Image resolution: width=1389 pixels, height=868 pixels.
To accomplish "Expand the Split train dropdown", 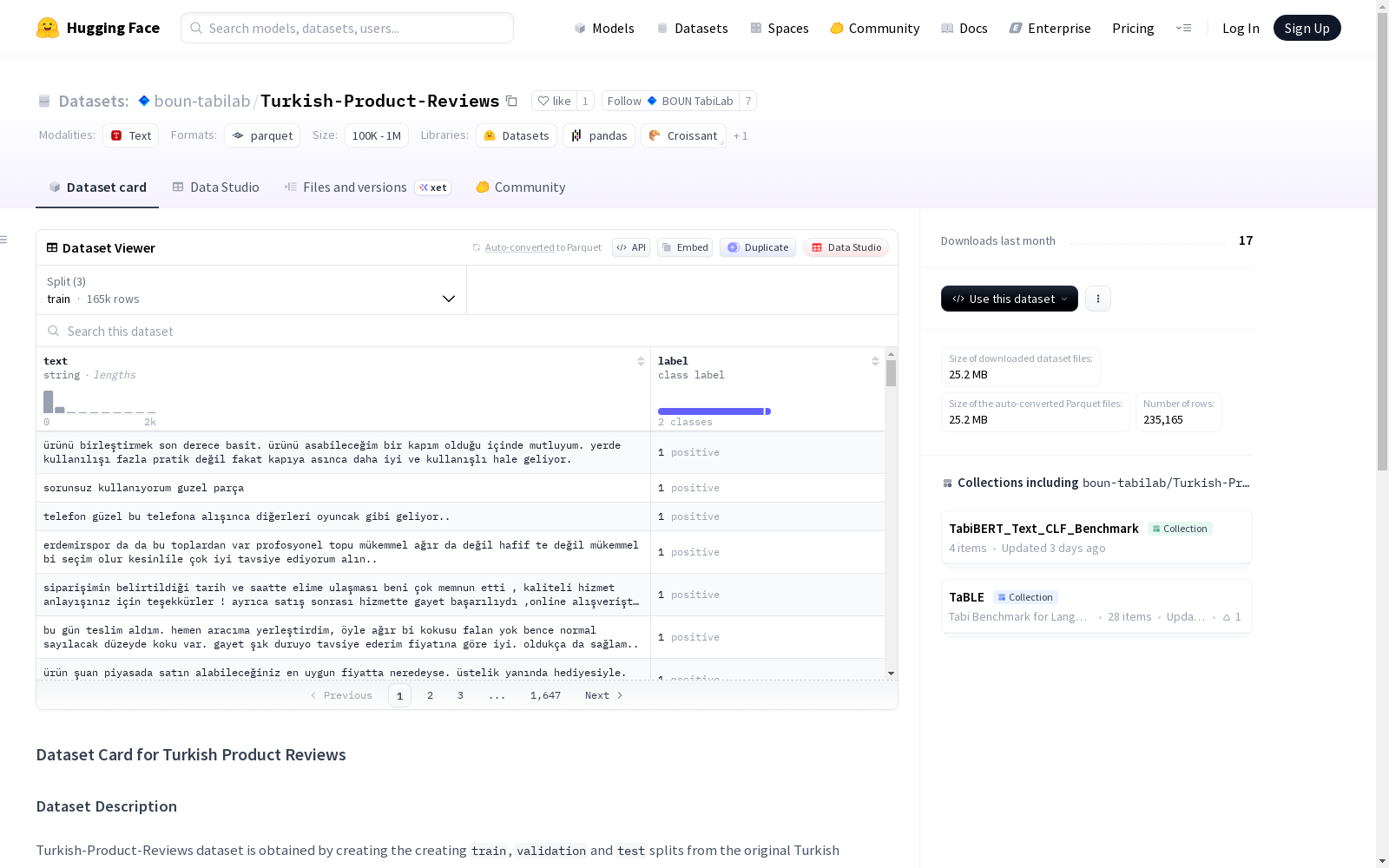I will point(252,290).
